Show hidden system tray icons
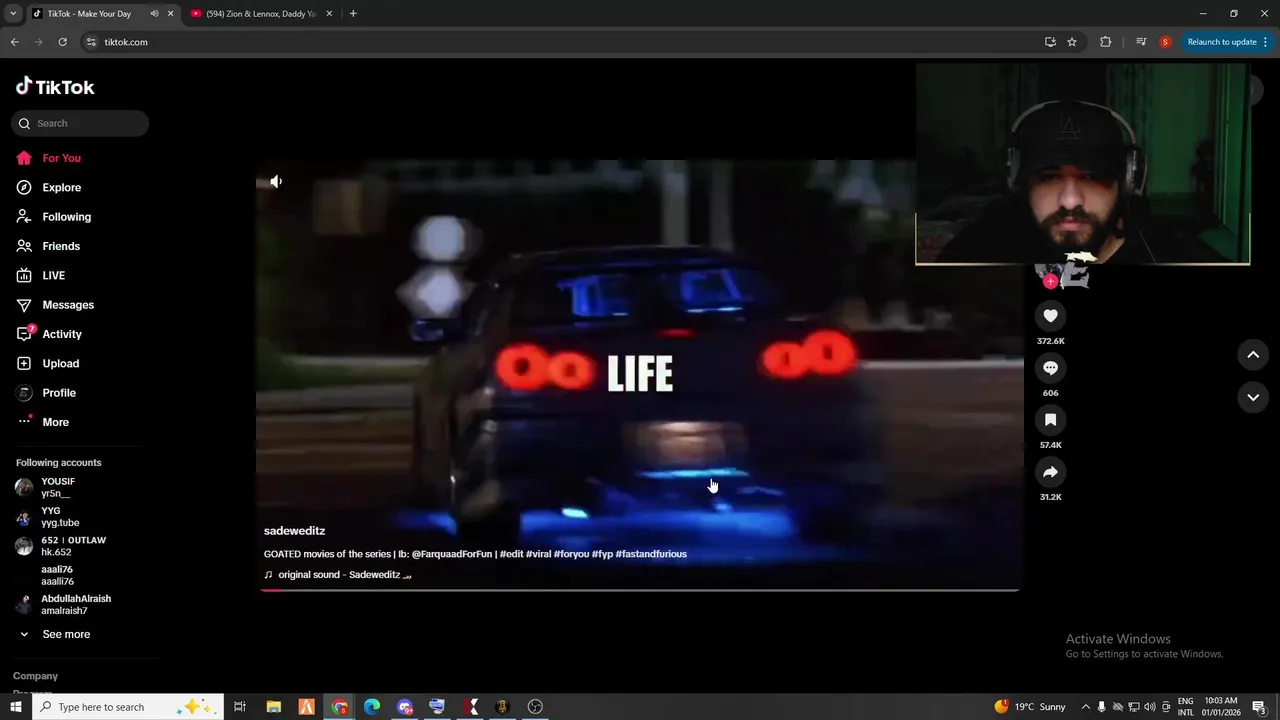Viewport: 1280px width, 720px height. [x=1086, y=707]
